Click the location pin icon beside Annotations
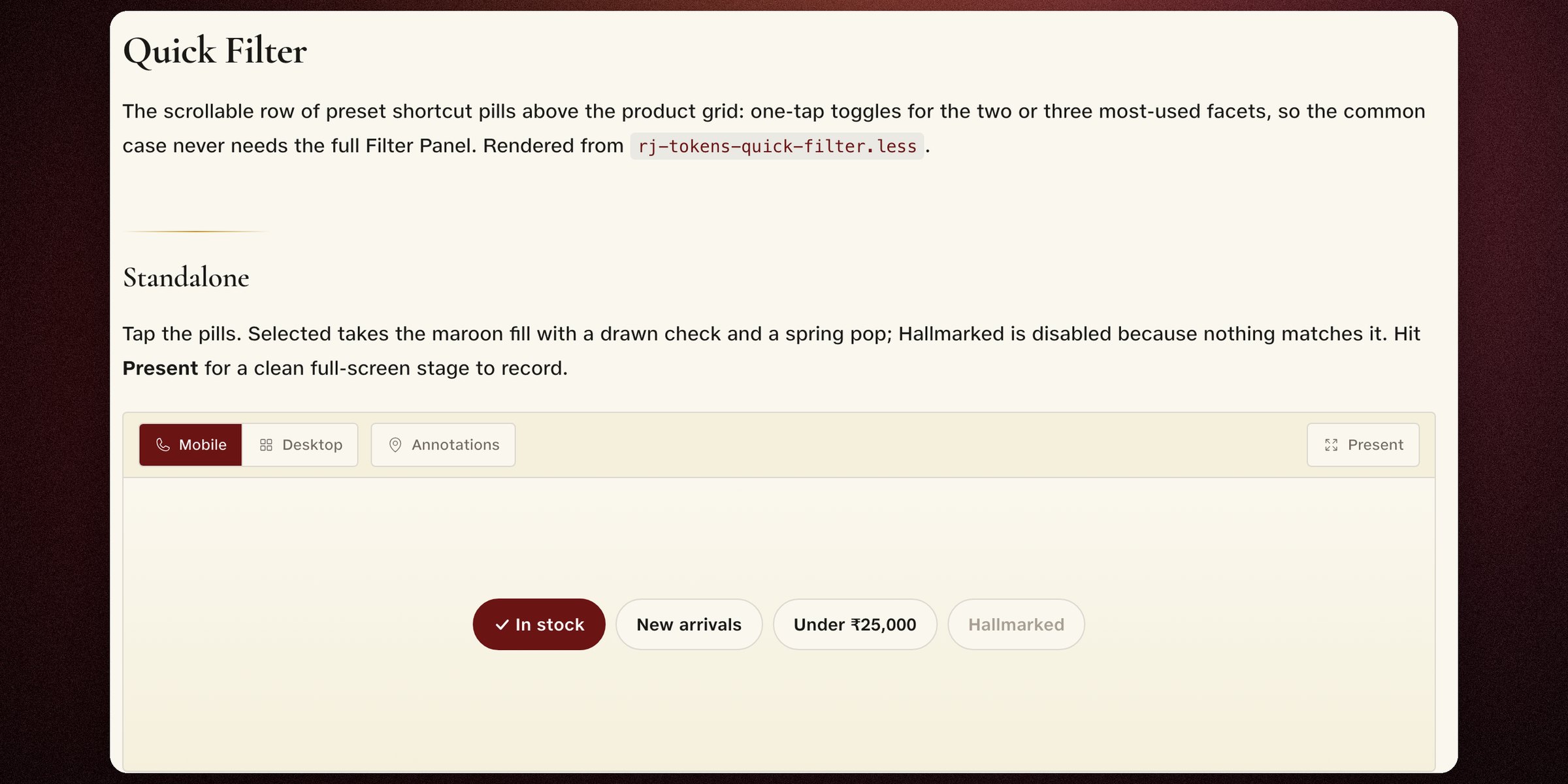The image size is (1568, 784). (395, 445)
